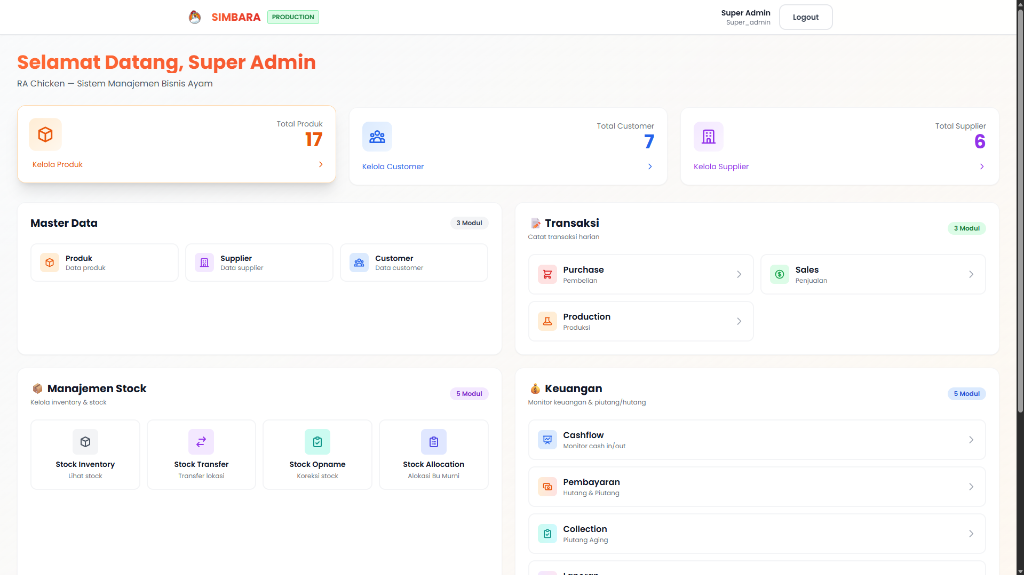Click the Supplier building icon in Master Data
Viewport: 1024px width, 575px height.
click(x=204, y=263)
